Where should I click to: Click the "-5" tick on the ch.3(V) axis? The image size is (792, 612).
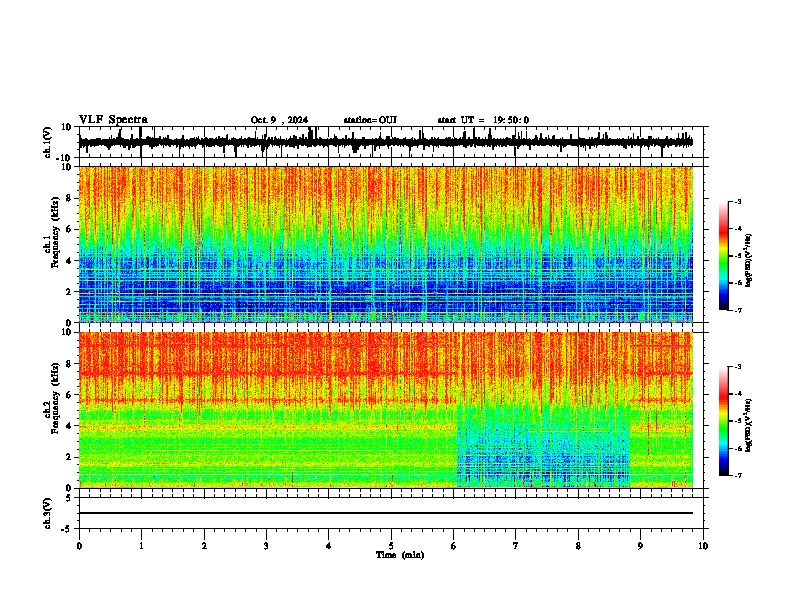point(68,529)
